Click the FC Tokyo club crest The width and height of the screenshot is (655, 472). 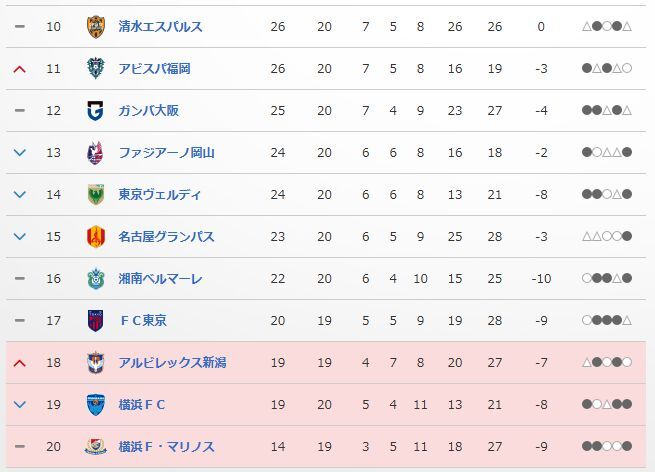tap(96, 321)
